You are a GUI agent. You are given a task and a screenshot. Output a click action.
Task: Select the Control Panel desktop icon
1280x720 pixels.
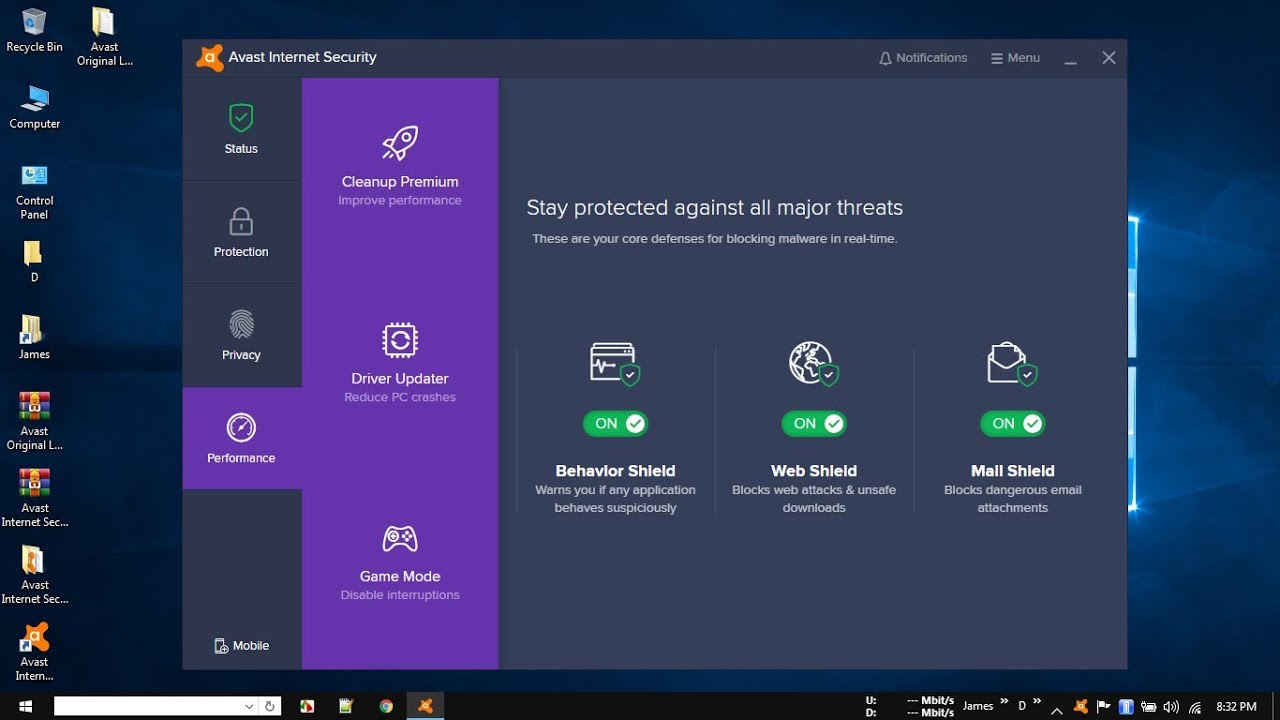tap(35, 191)
